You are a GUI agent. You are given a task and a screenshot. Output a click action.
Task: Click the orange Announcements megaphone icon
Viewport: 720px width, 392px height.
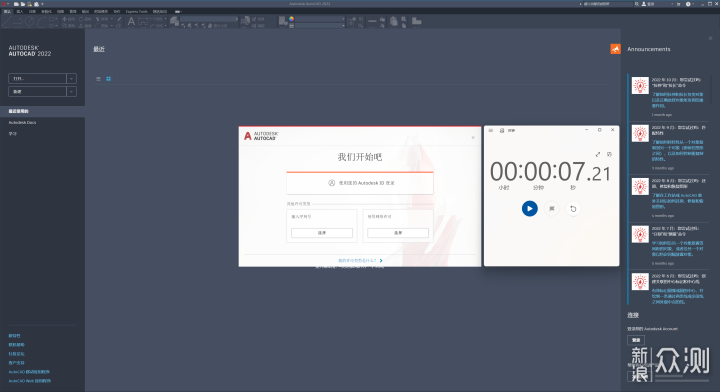(615, 49)
